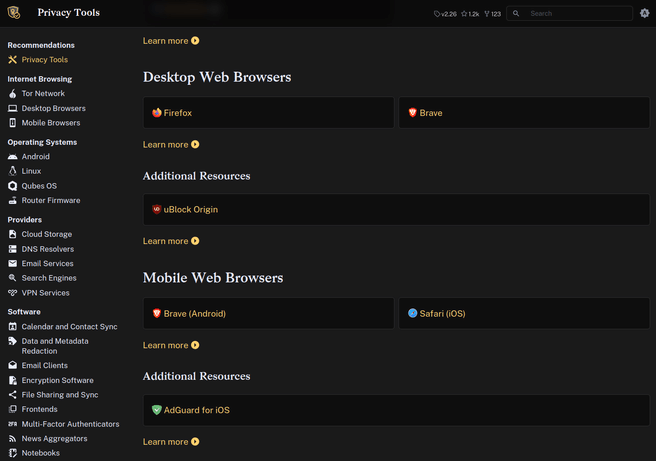Focus the Search input field

click(x=569, y=13)
